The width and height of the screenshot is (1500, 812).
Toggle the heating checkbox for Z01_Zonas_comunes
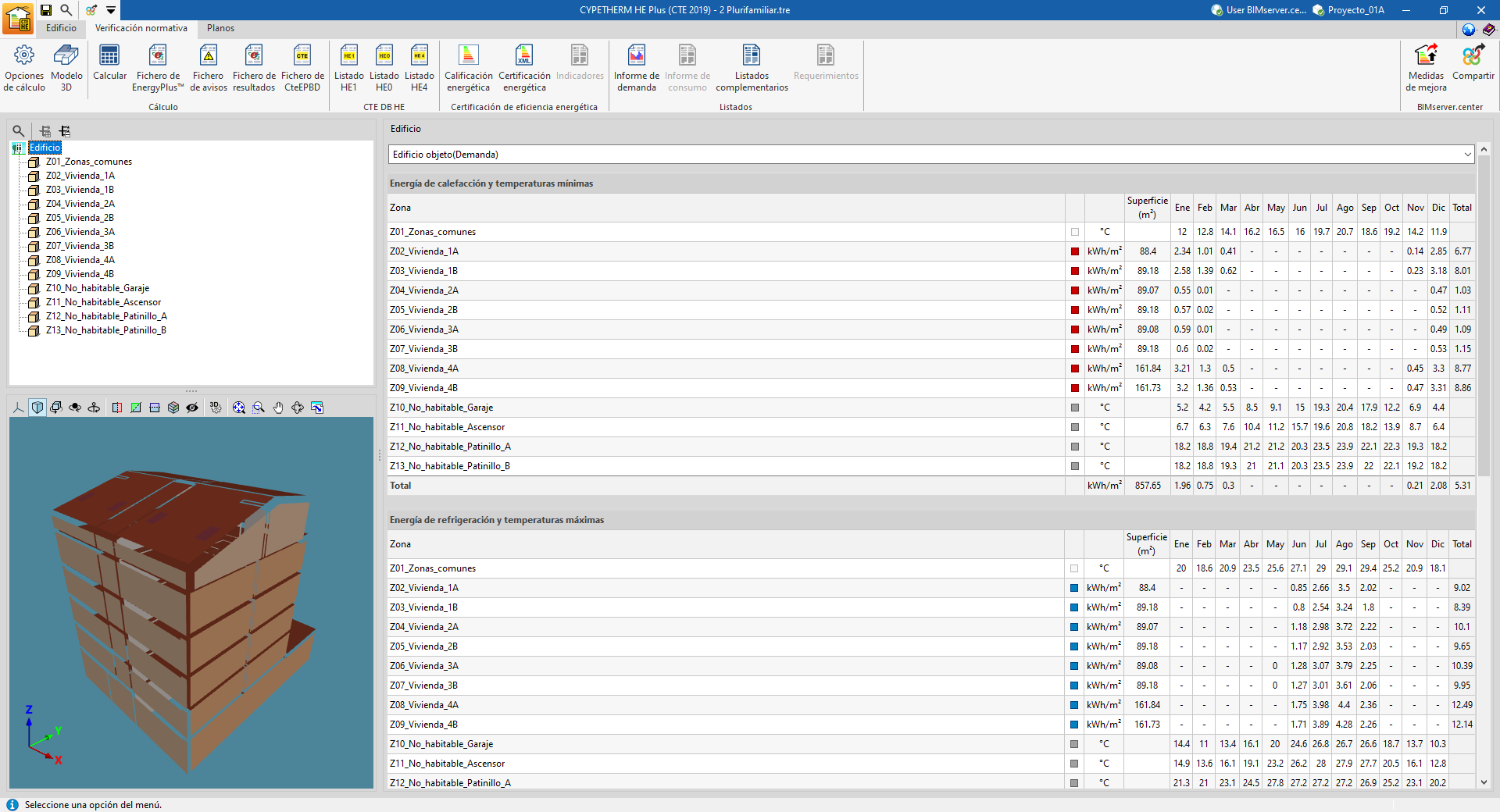tap(1075, 232)
